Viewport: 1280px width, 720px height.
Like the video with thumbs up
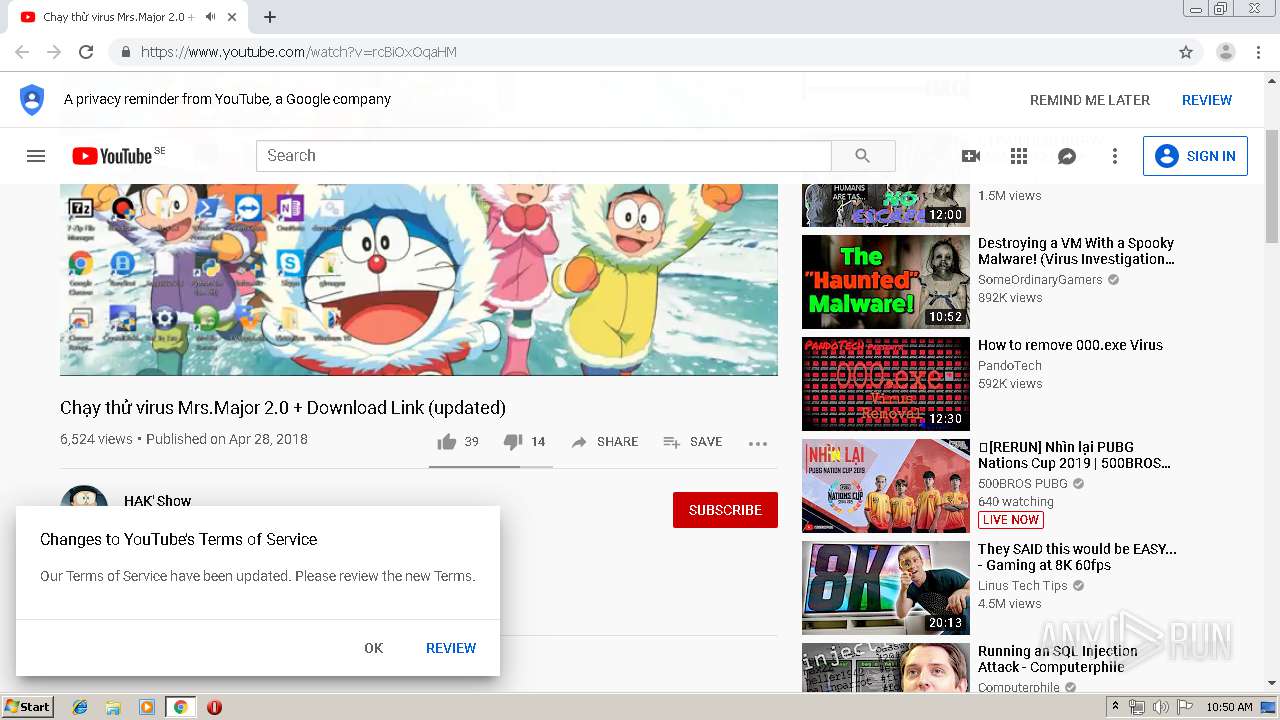click(x=447, y=442)
